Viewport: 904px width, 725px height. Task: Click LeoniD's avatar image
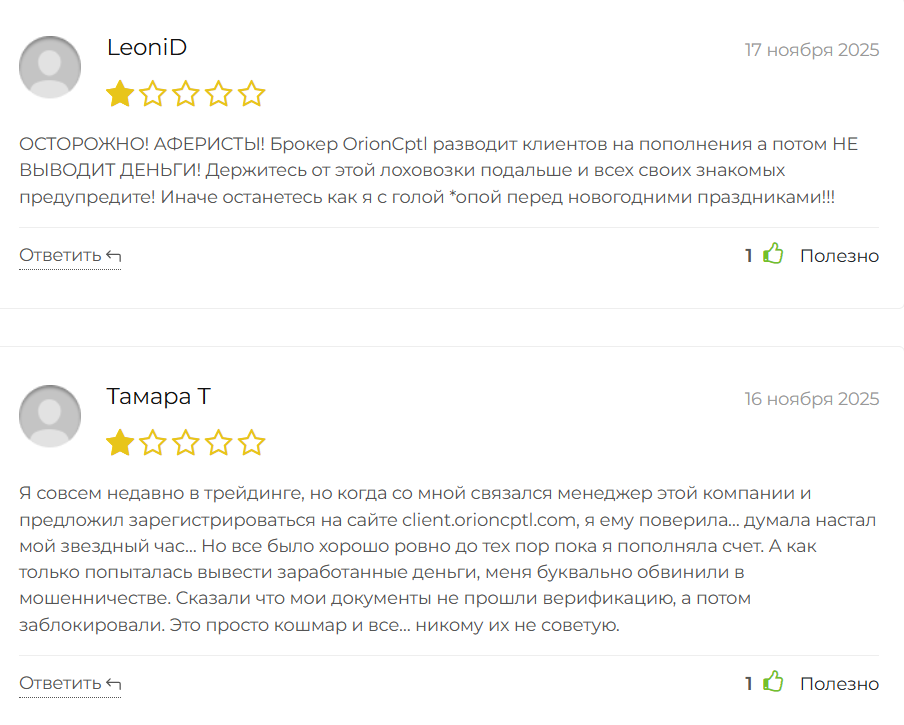click(x=50, y=67)
